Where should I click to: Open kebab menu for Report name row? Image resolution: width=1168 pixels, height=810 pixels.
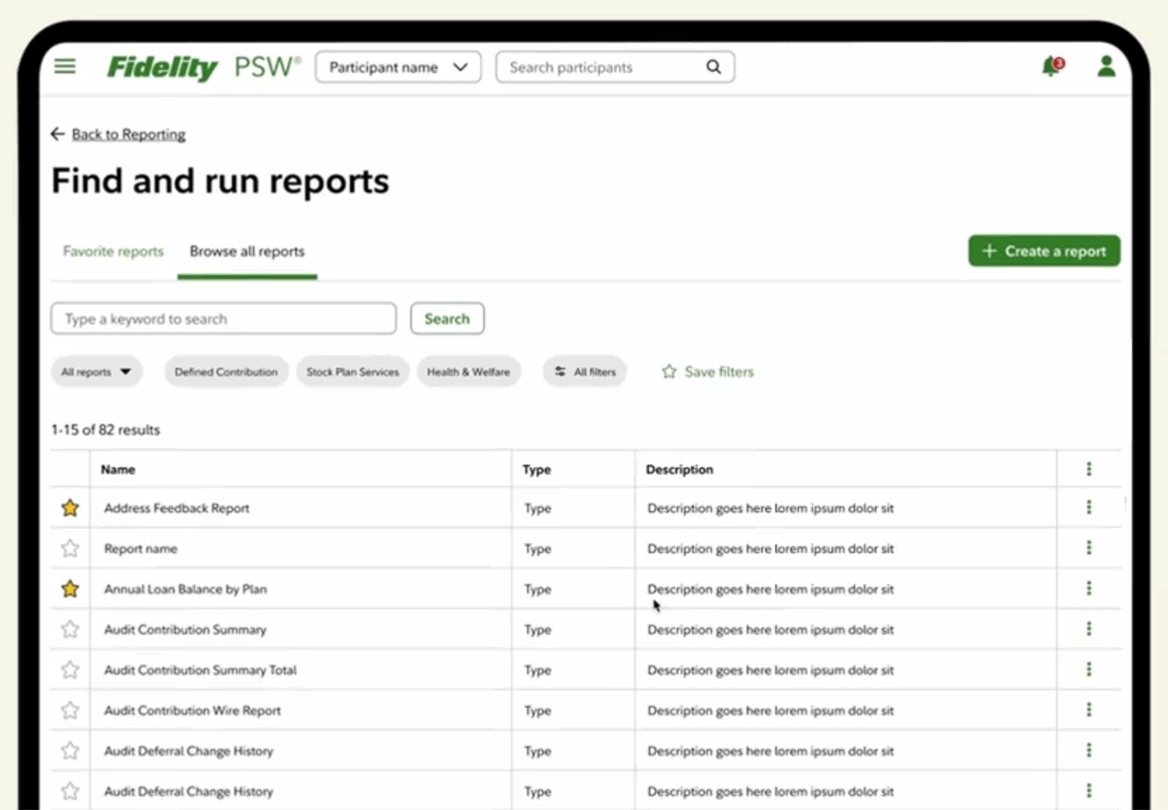[1088, 548]
